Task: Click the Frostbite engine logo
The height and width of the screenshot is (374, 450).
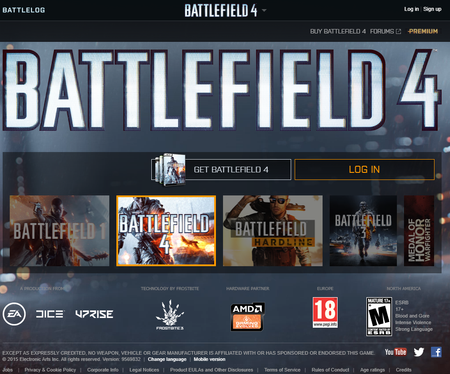Action: click(x=170, y=315)
